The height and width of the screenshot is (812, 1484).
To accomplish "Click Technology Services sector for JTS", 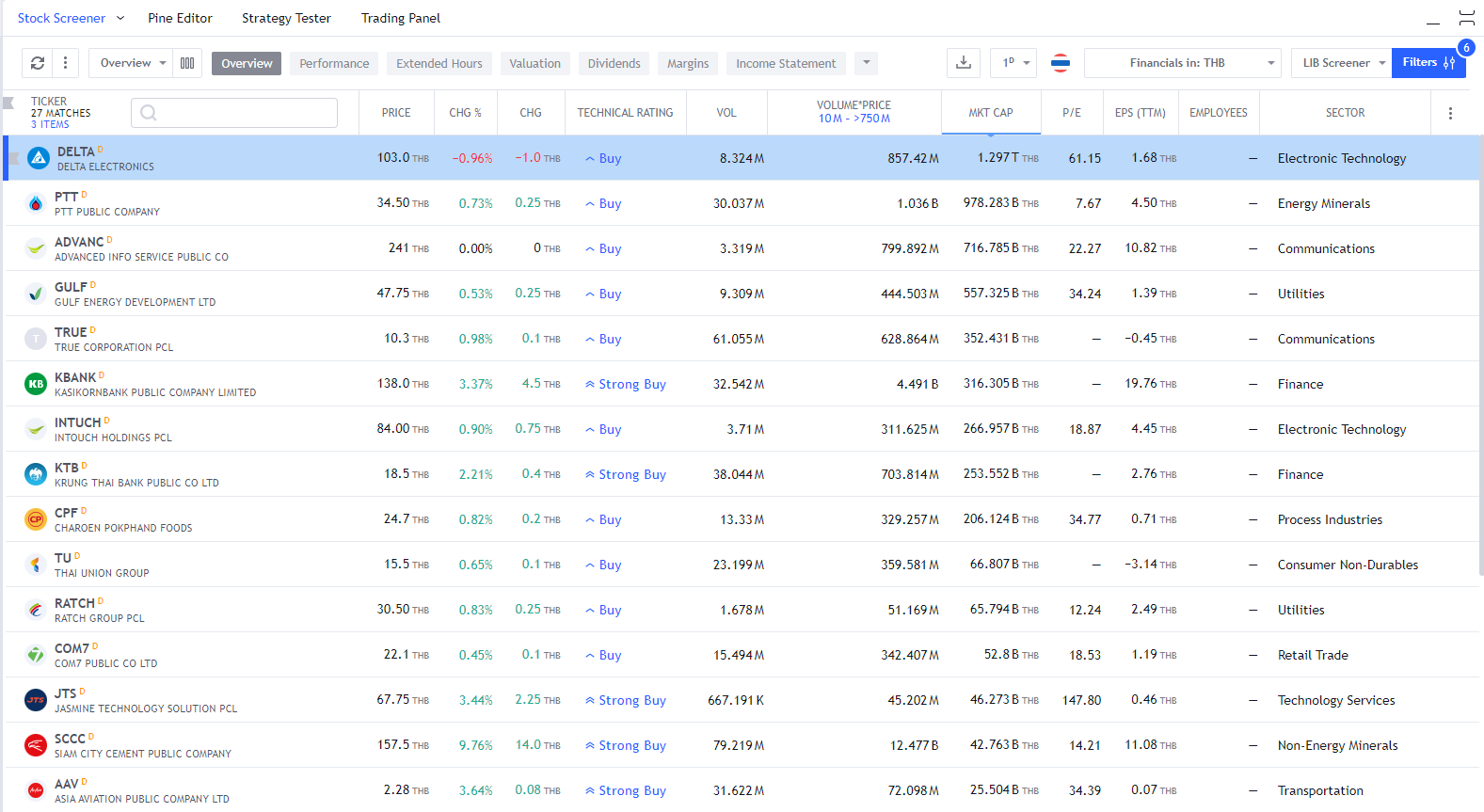I will pos(1336,700).
